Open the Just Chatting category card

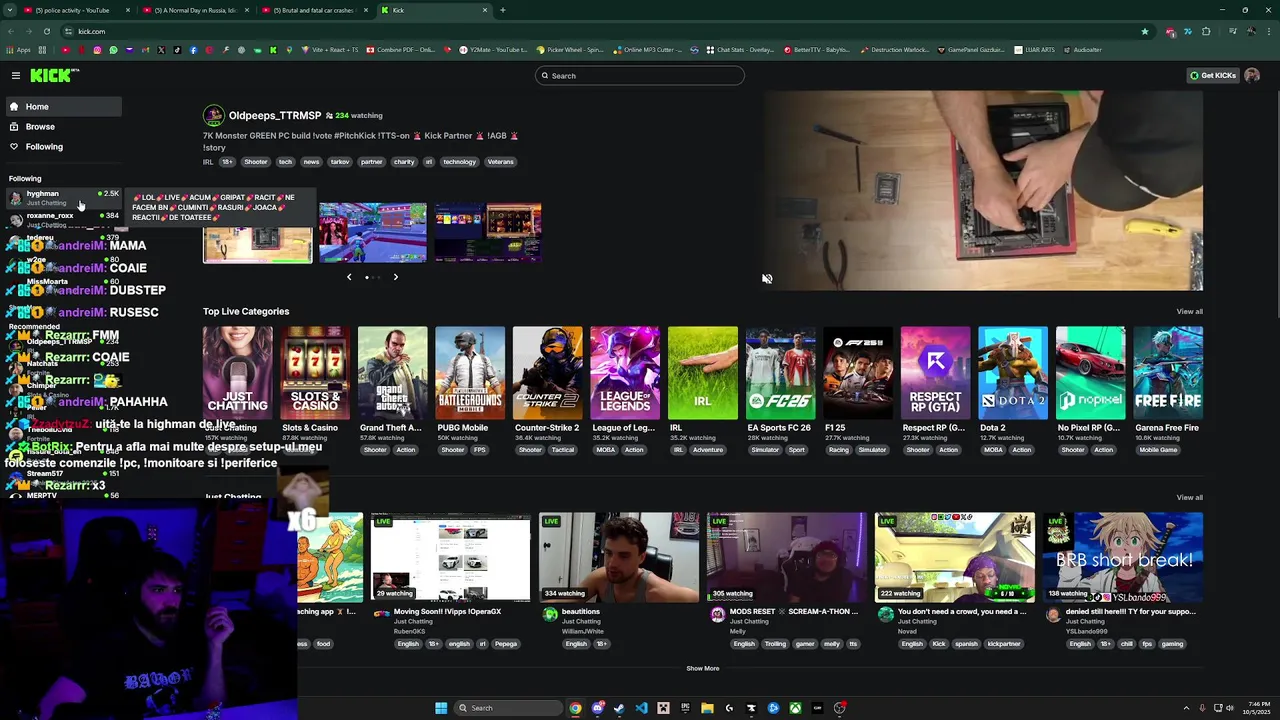click(x=237, y=371)
